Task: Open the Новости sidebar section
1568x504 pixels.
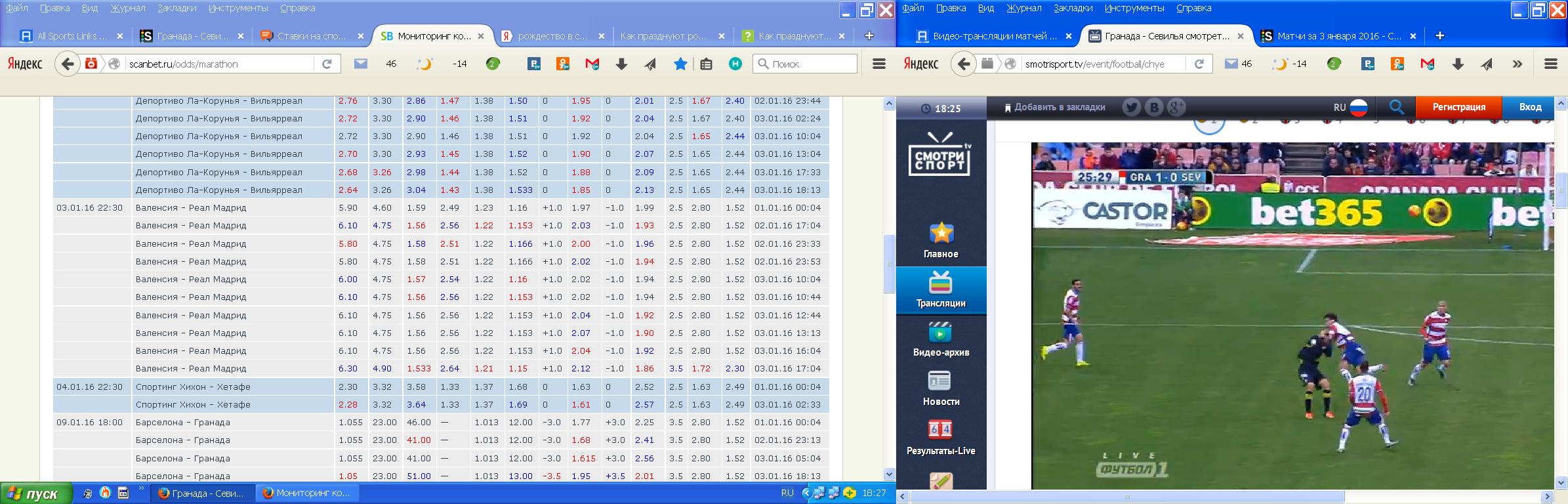Action: pos(941,388)
